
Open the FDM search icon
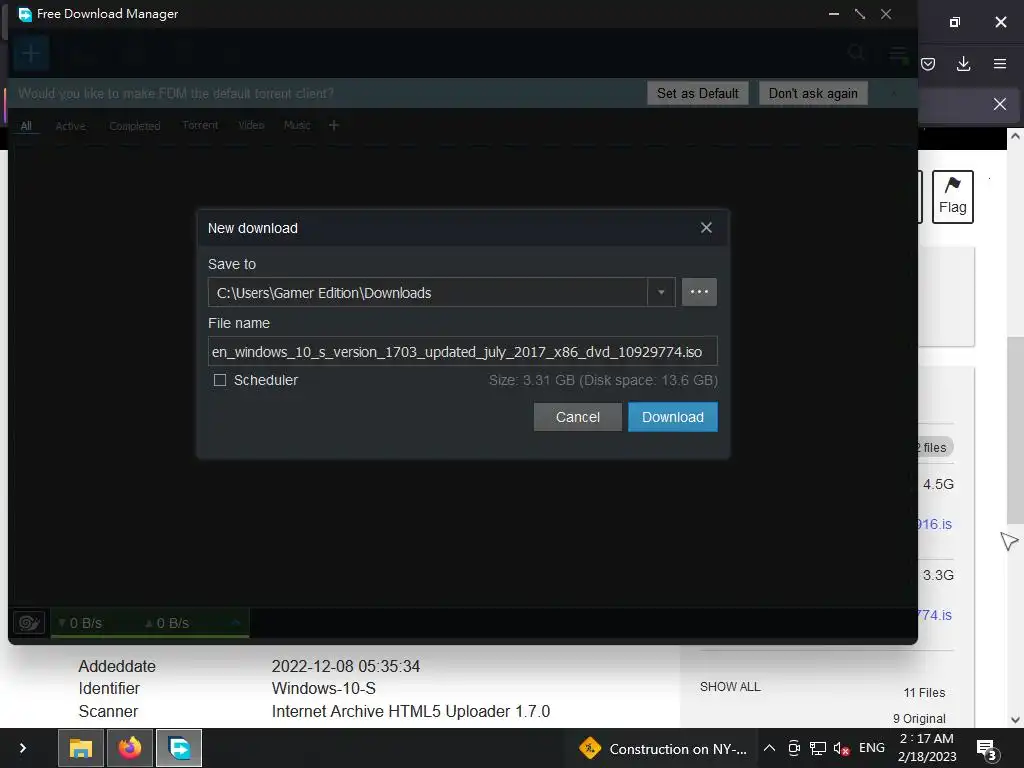856,53
